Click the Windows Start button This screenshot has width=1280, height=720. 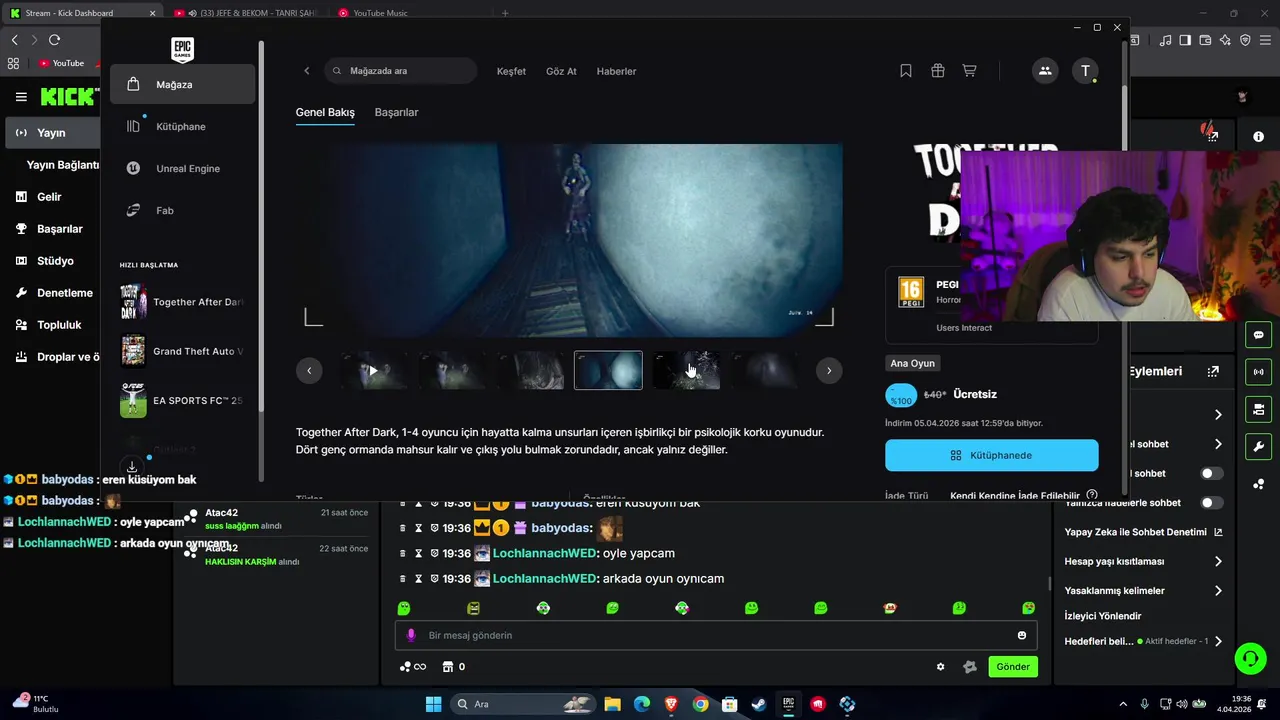(x=433, y=704)
